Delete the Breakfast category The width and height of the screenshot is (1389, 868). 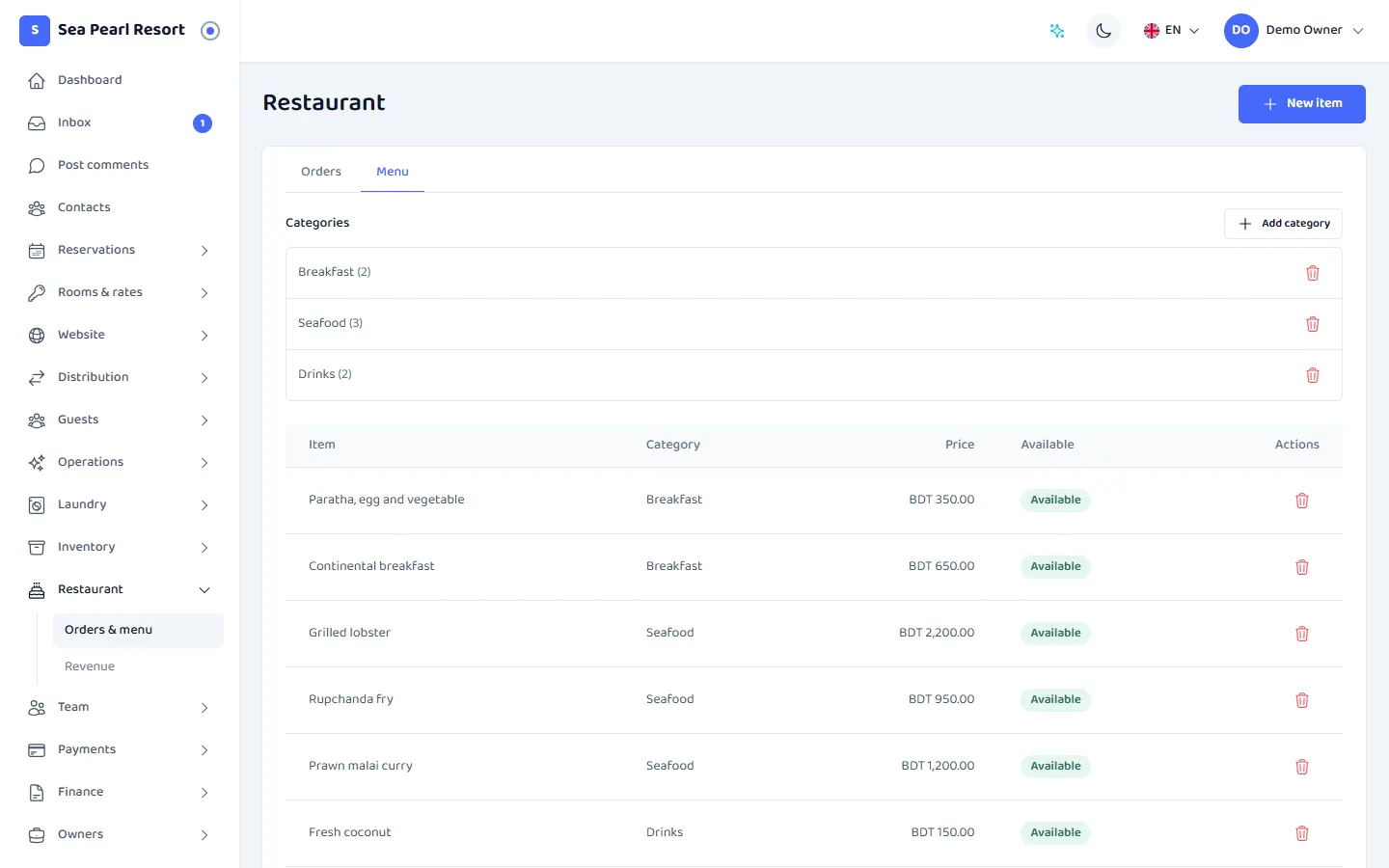pyautogui.click(x=1313, y=273)
